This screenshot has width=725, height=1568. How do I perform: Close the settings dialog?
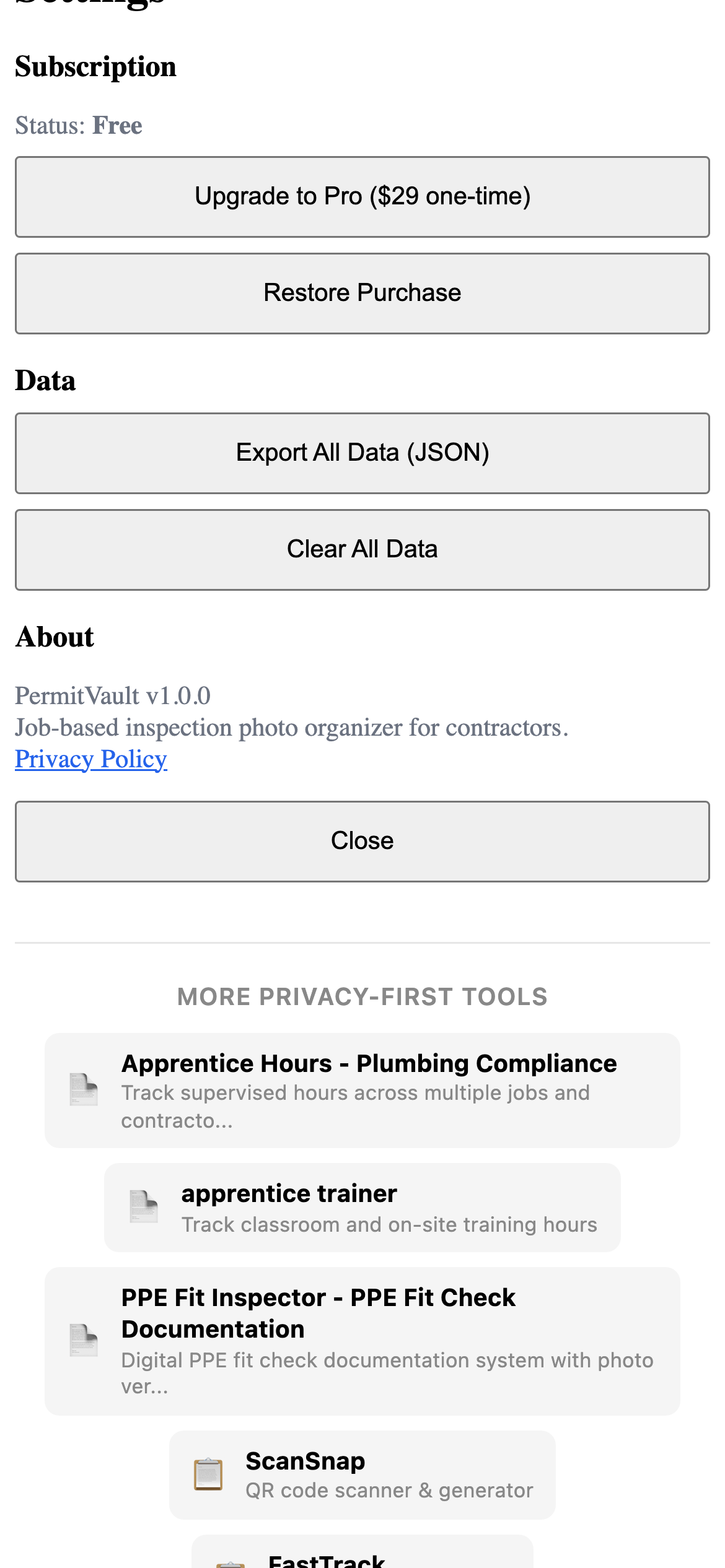point(362,841)
